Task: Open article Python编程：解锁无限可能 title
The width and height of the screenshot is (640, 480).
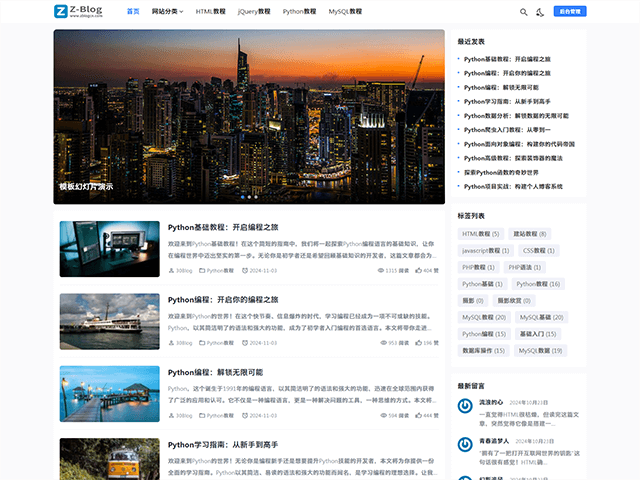Action: coord(215,372)
